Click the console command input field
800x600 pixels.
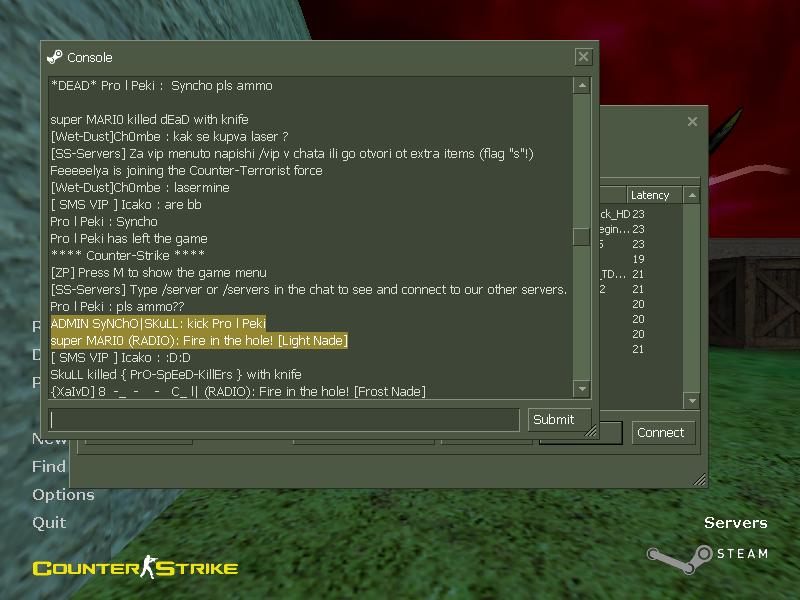284,419
